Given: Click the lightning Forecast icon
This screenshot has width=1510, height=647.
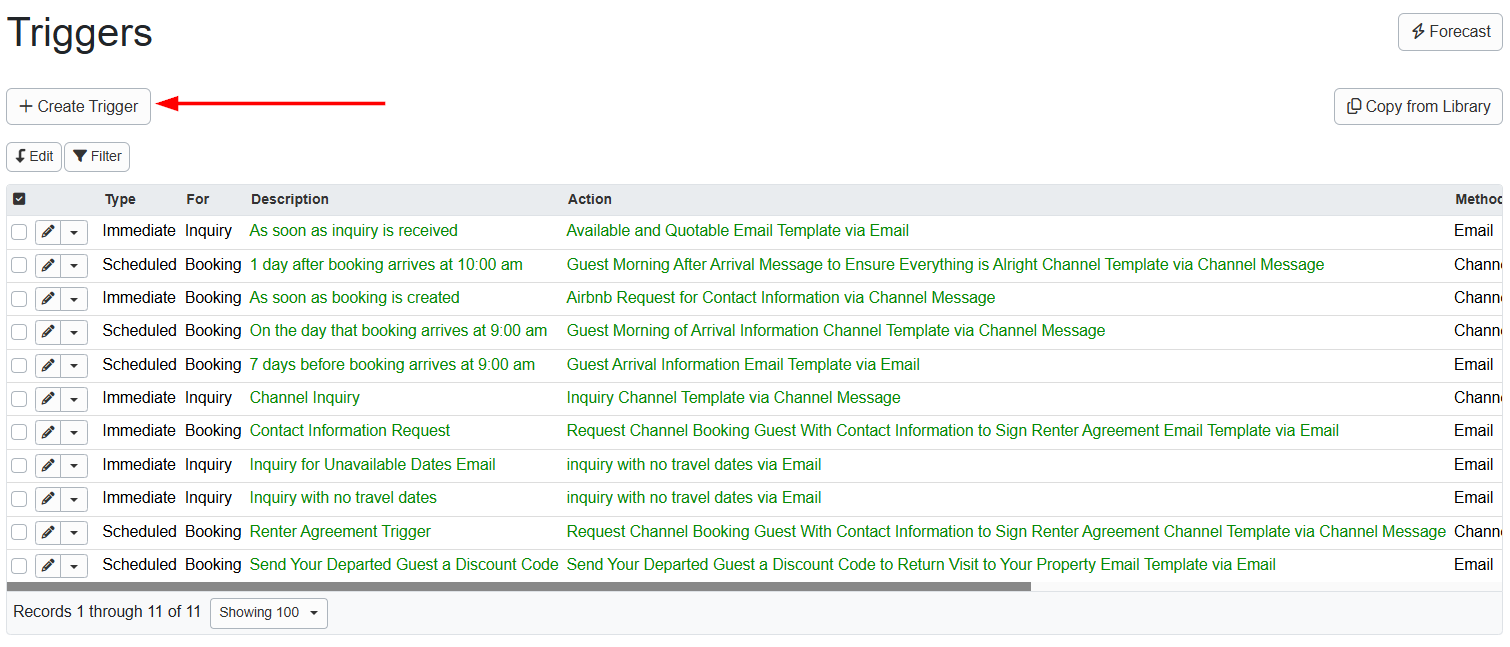Looking at the screenshot, I should tap(1418, 31).
